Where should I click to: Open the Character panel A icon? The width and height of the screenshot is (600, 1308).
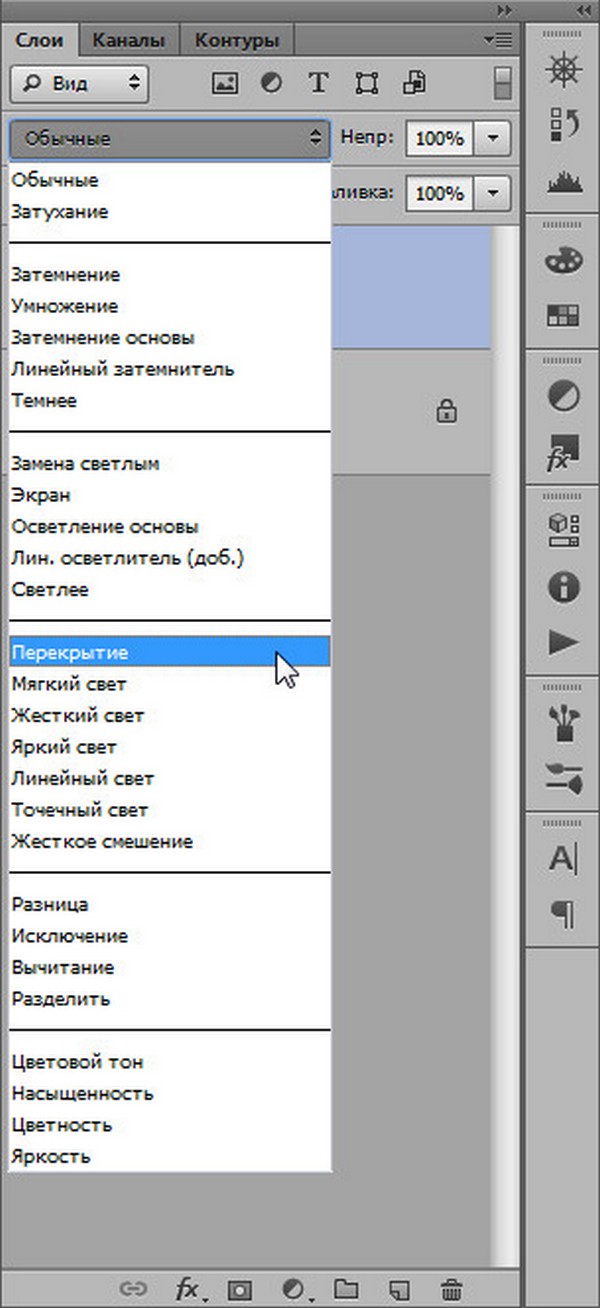[x=563, y=859]
